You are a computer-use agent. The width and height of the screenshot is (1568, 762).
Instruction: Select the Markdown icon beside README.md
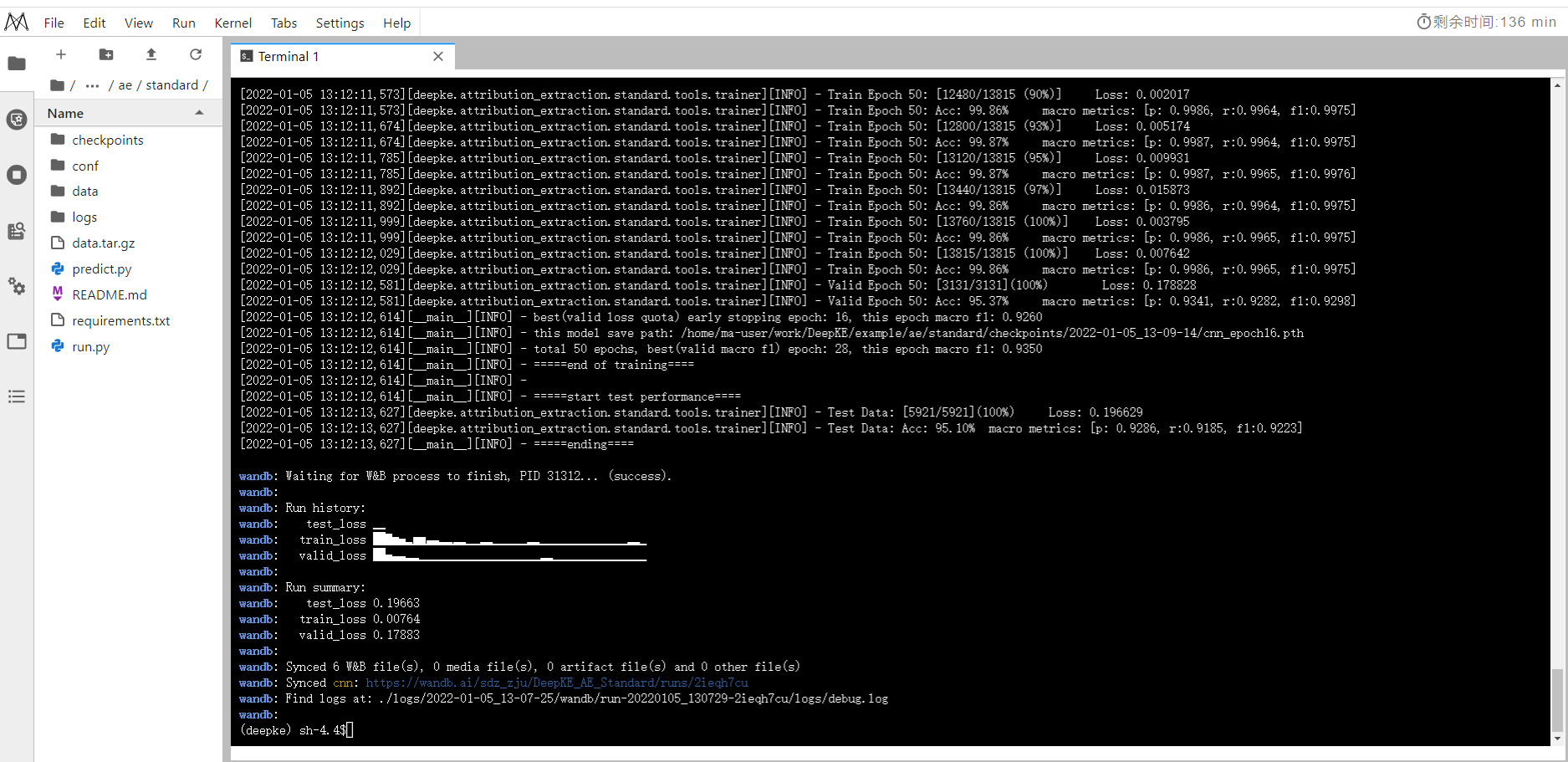click(58, 294)
